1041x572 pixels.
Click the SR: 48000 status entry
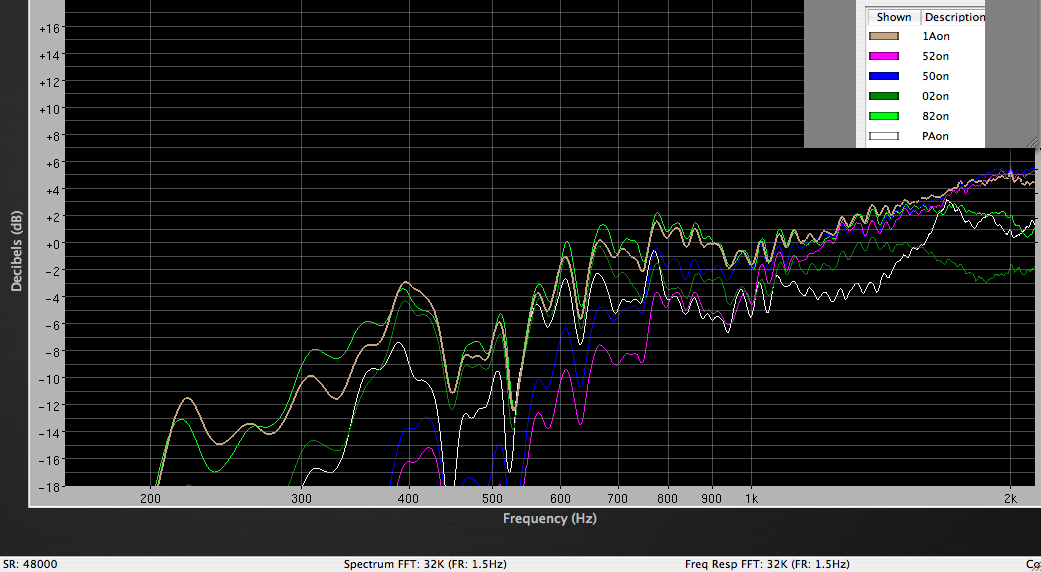pos(30,565)
